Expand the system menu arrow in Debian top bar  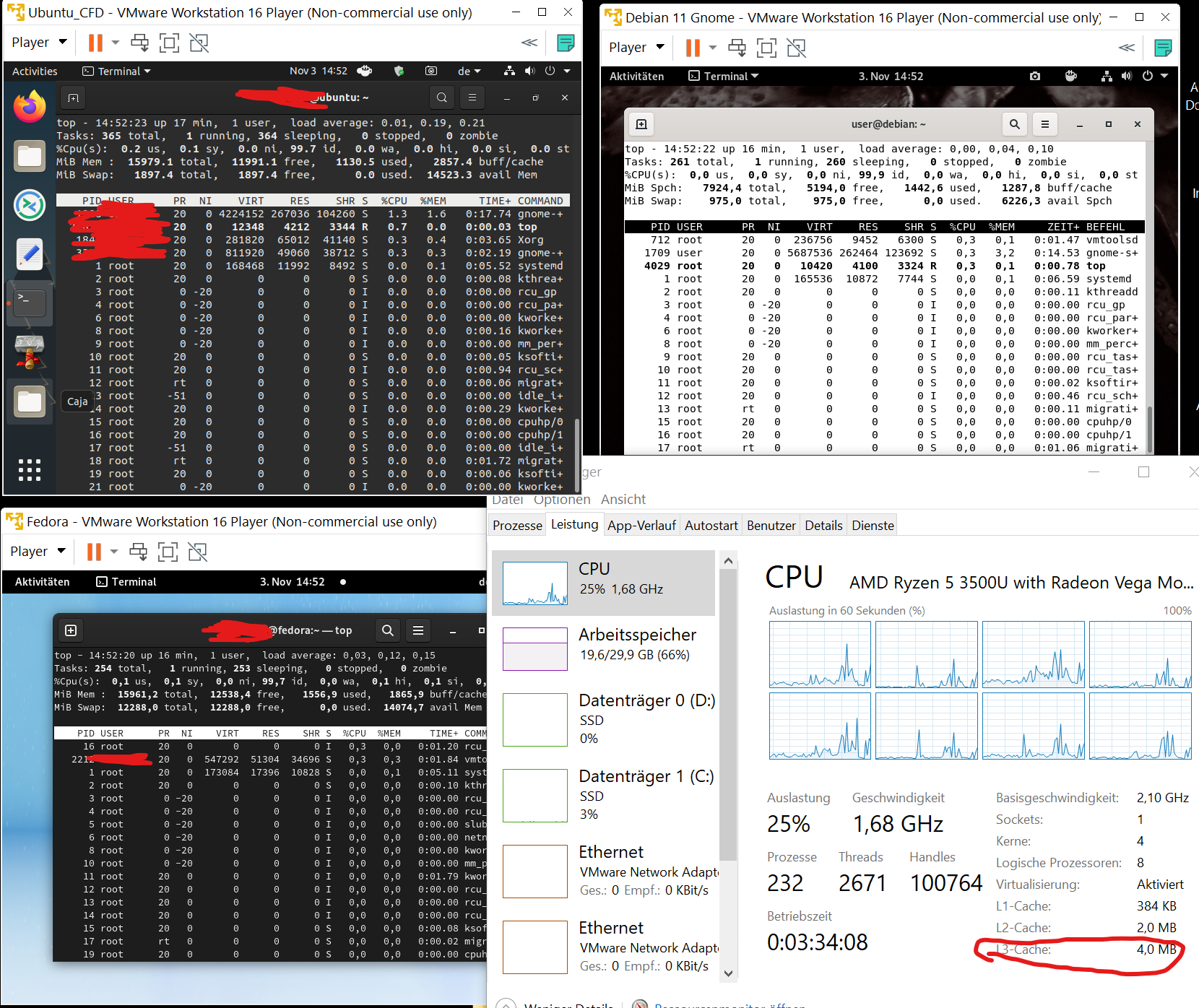(x=1164, y=76)
